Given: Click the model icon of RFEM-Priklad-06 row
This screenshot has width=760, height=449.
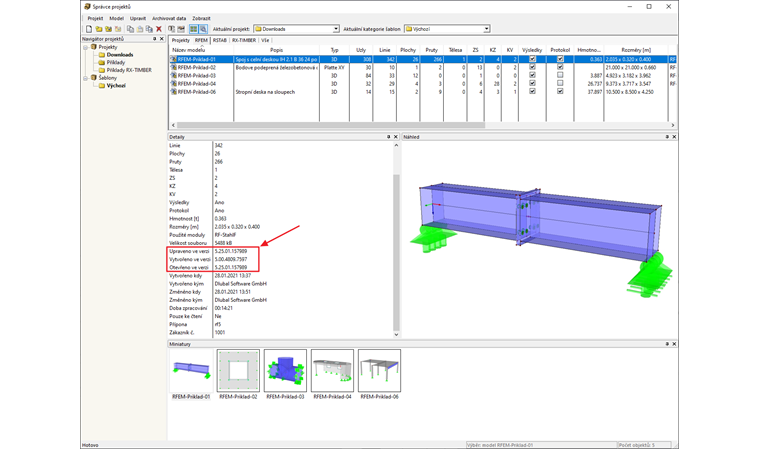Looking at the screenshot, I should tap(173, 92).
